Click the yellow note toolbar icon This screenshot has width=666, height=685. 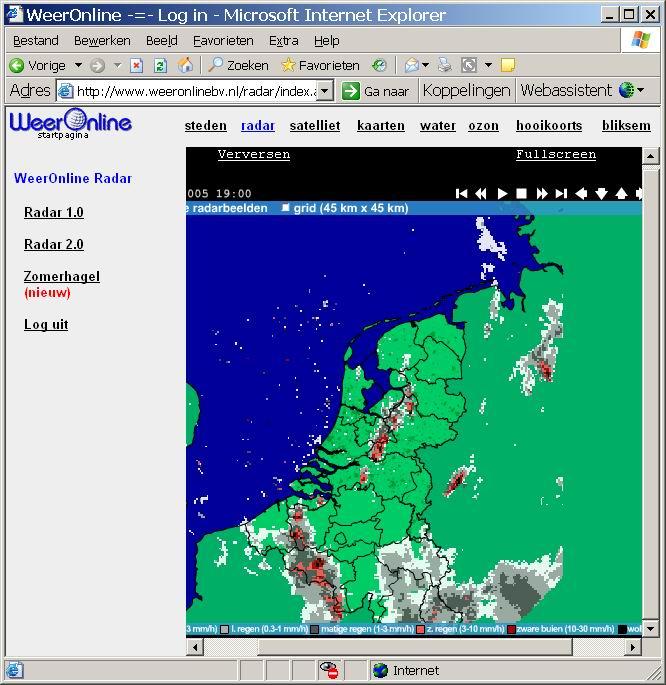[508, 65]
